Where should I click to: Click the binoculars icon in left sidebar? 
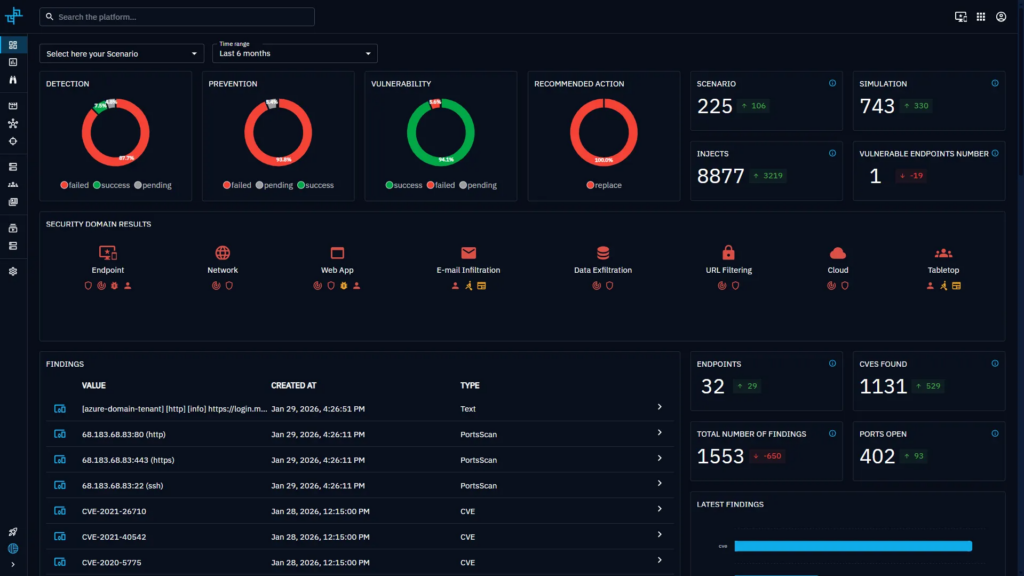13,78
